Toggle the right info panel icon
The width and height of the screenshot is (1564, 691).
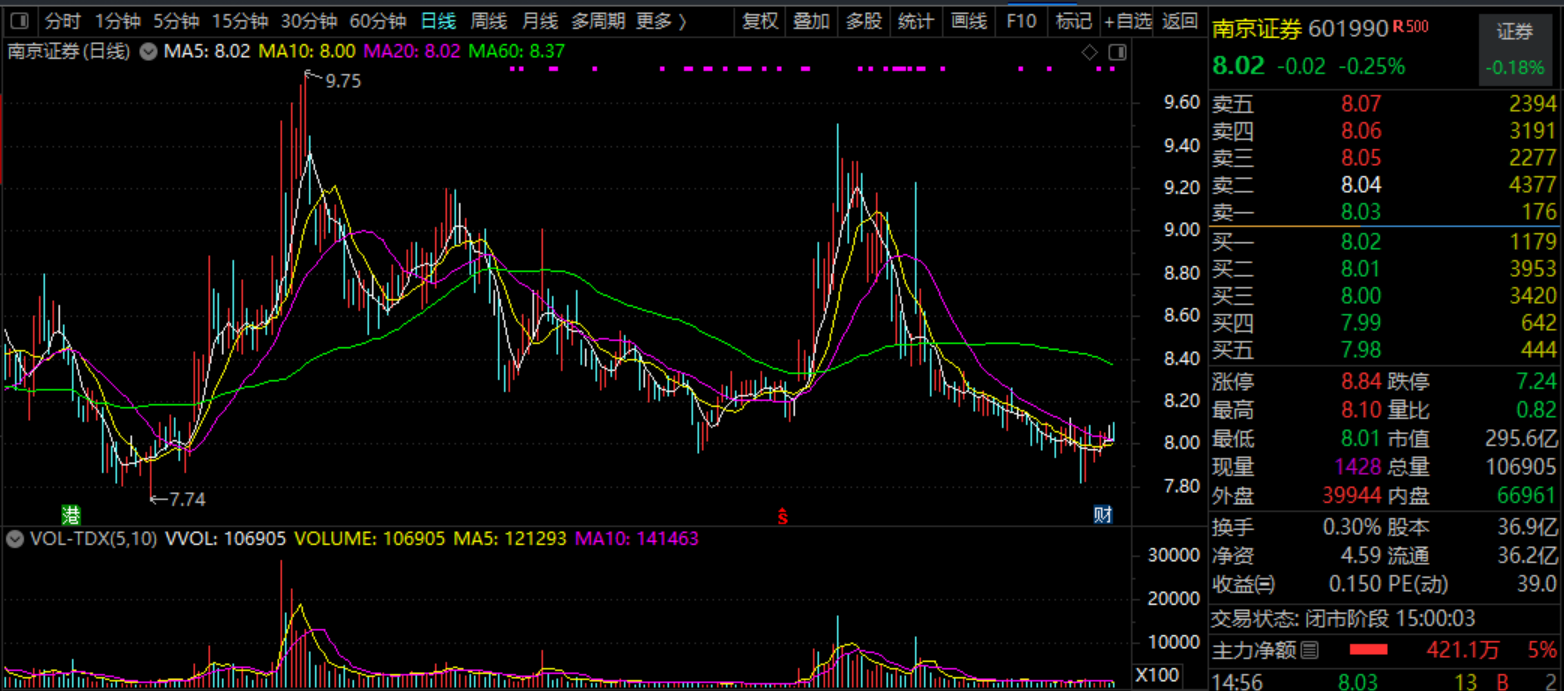[1118, 51]
